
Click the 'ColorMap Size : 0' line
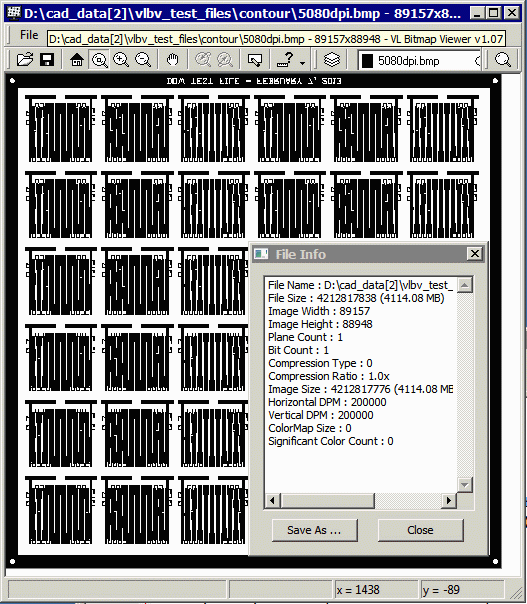click(x=310, y=428)
